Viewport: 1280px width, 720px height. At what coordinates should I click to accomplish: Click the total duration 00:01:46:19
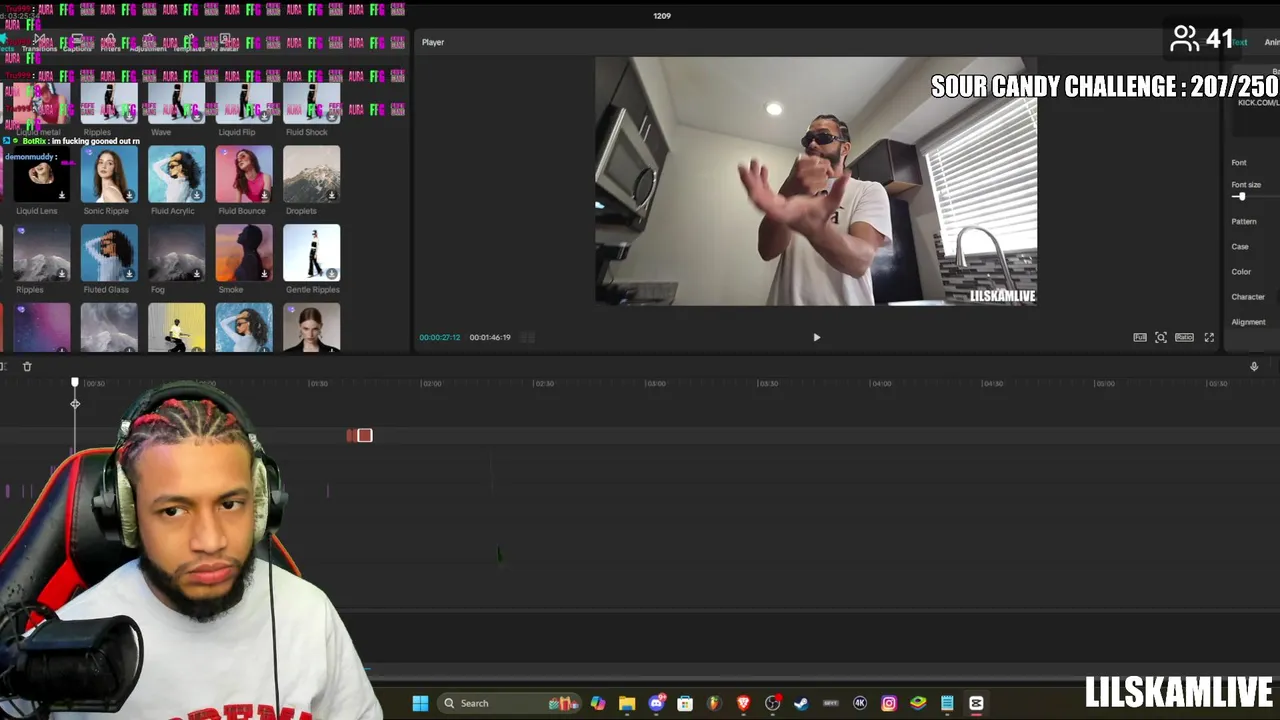pos(490,338)
